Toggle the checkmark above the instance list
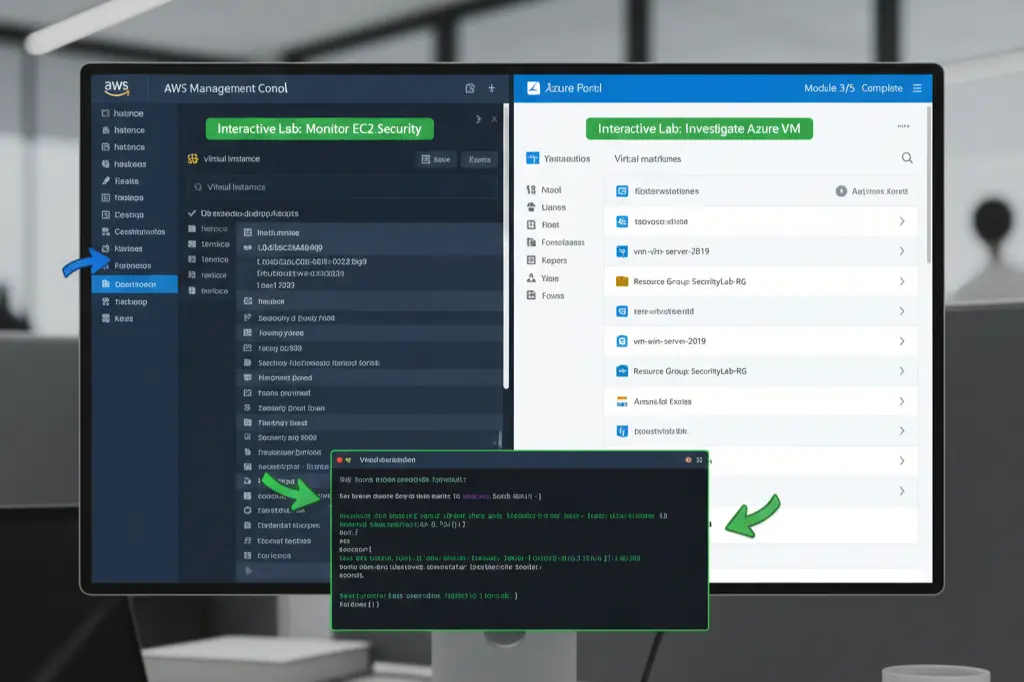 click(x=190, y=213)
